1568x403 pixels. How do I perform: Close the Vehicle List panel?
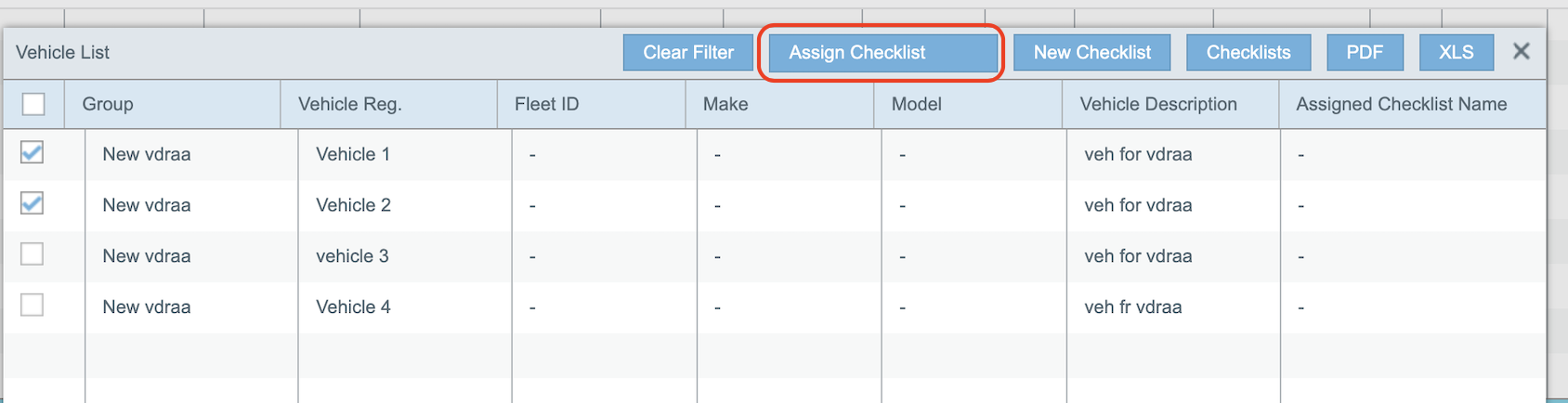1521,52
